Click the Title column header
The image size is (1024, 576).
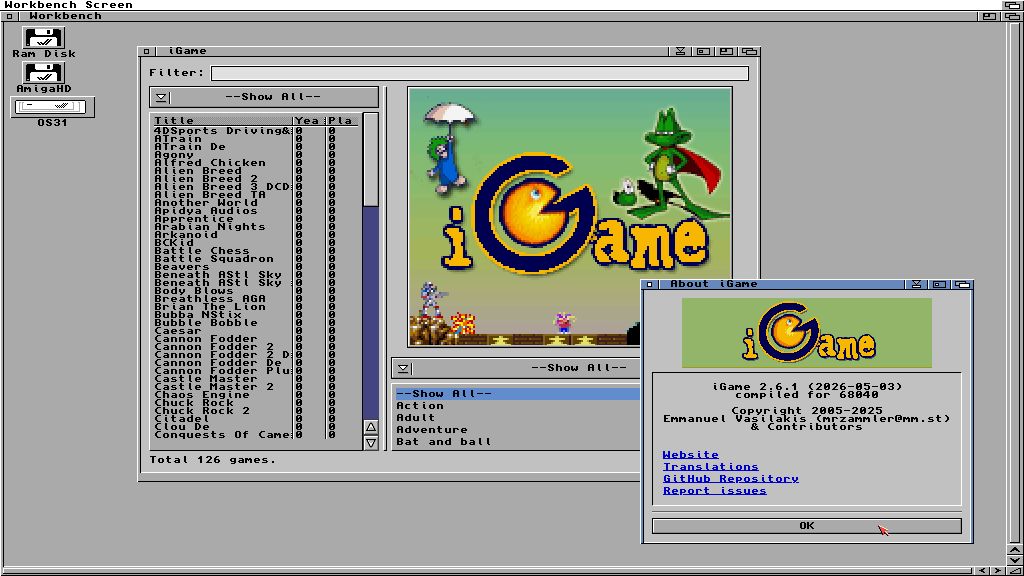point(222,121)
